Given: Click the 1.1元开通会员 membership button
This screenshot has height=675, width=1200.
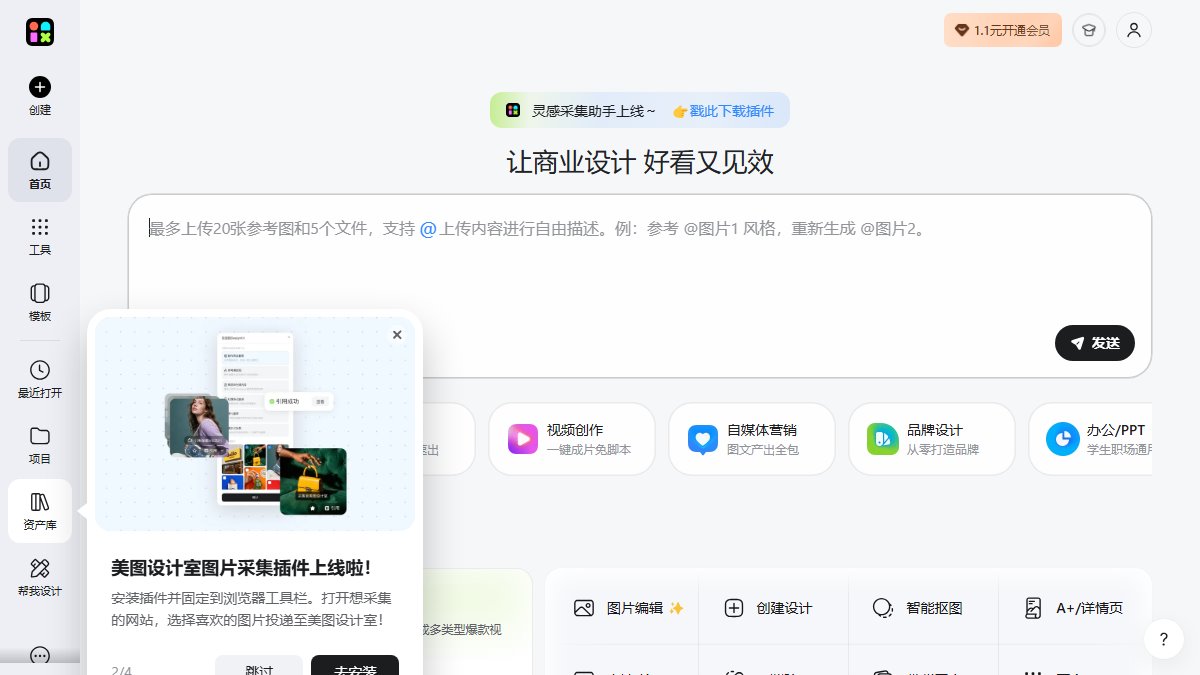Looking at the screenshot, I should 1003,30.
